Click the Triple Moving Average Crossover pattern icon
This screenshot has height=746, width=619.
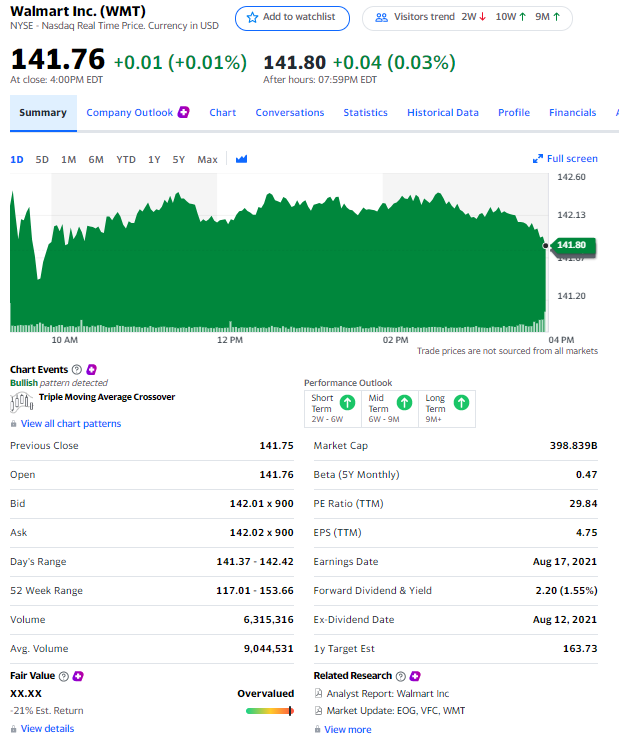pos(22,402)
